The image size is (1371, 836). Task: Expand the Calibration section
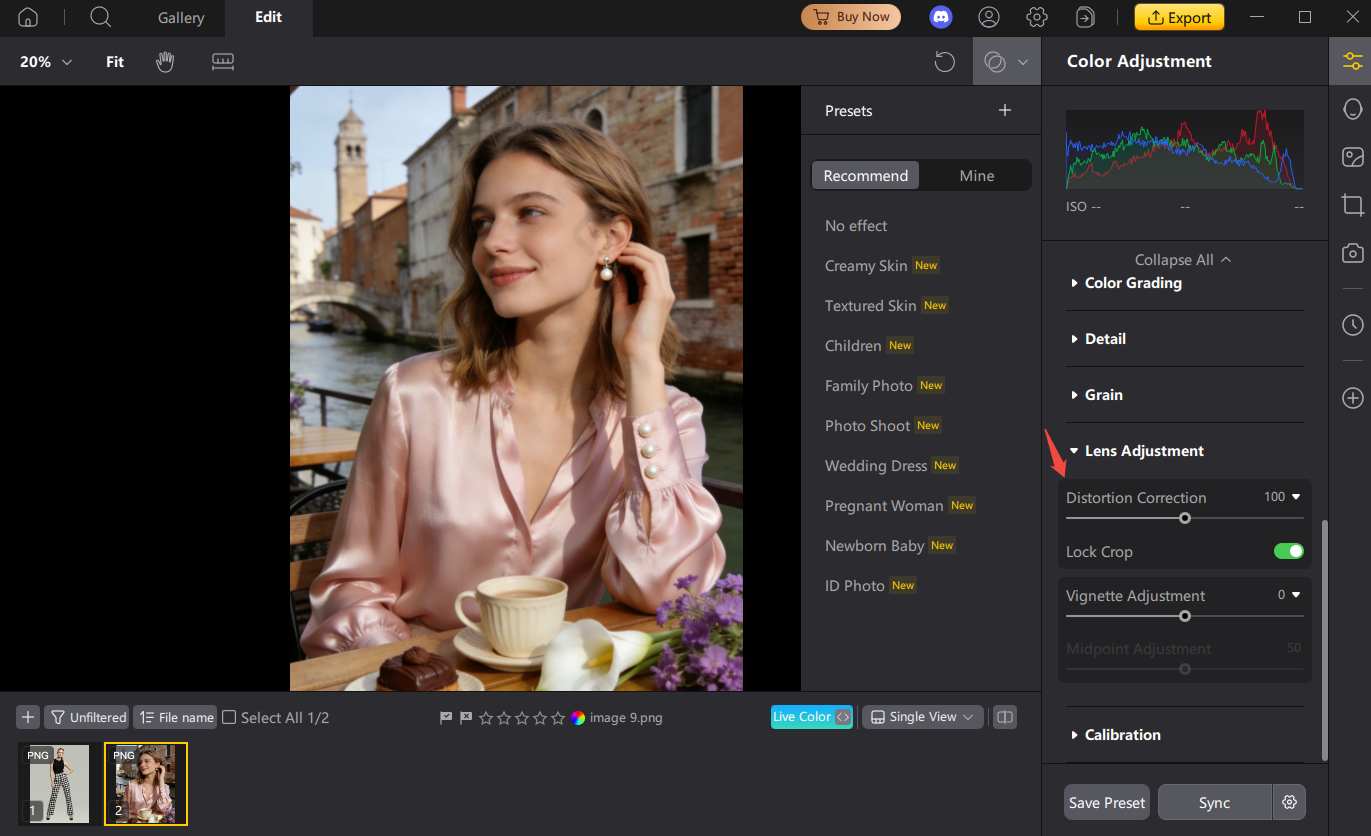coord(1122,734)
